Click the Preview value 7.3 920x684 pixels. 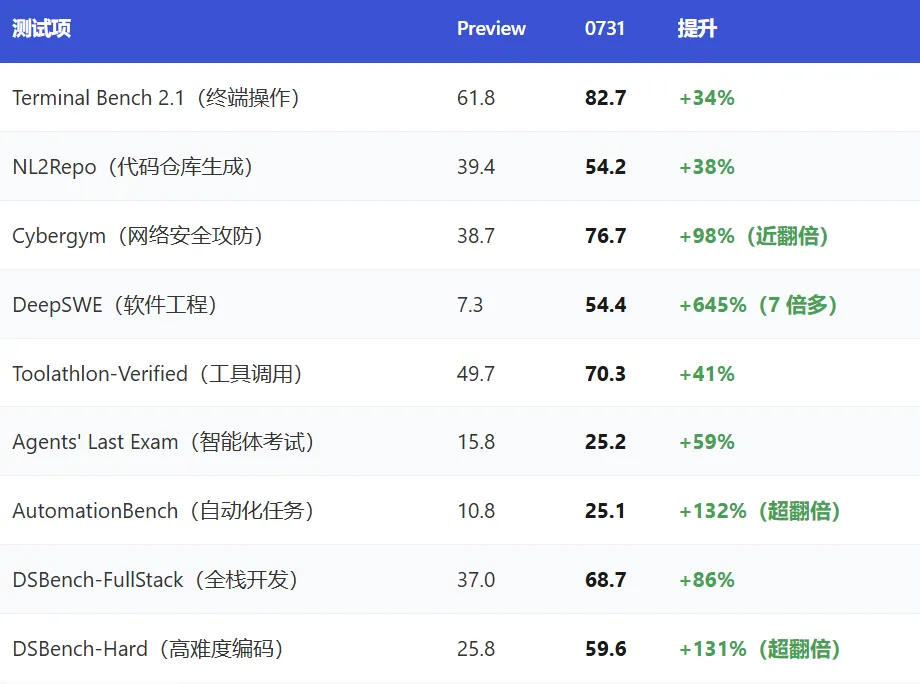[x=470, y=304]
